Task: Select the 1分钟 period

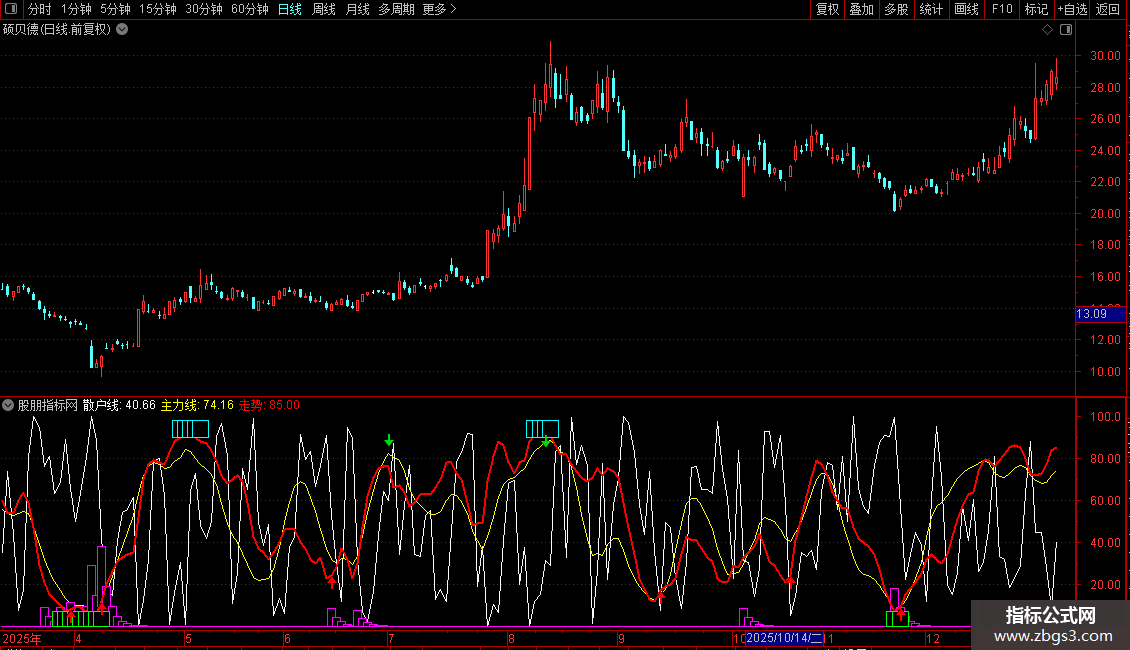Action: [x=76, y=9]
